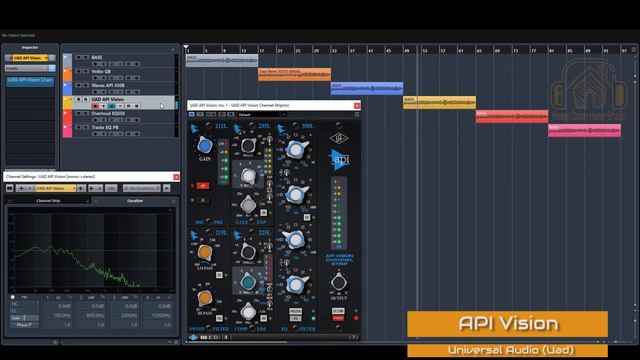Toggle the Phase 0° button
This screenshot has height=360, width=640.
24,325
